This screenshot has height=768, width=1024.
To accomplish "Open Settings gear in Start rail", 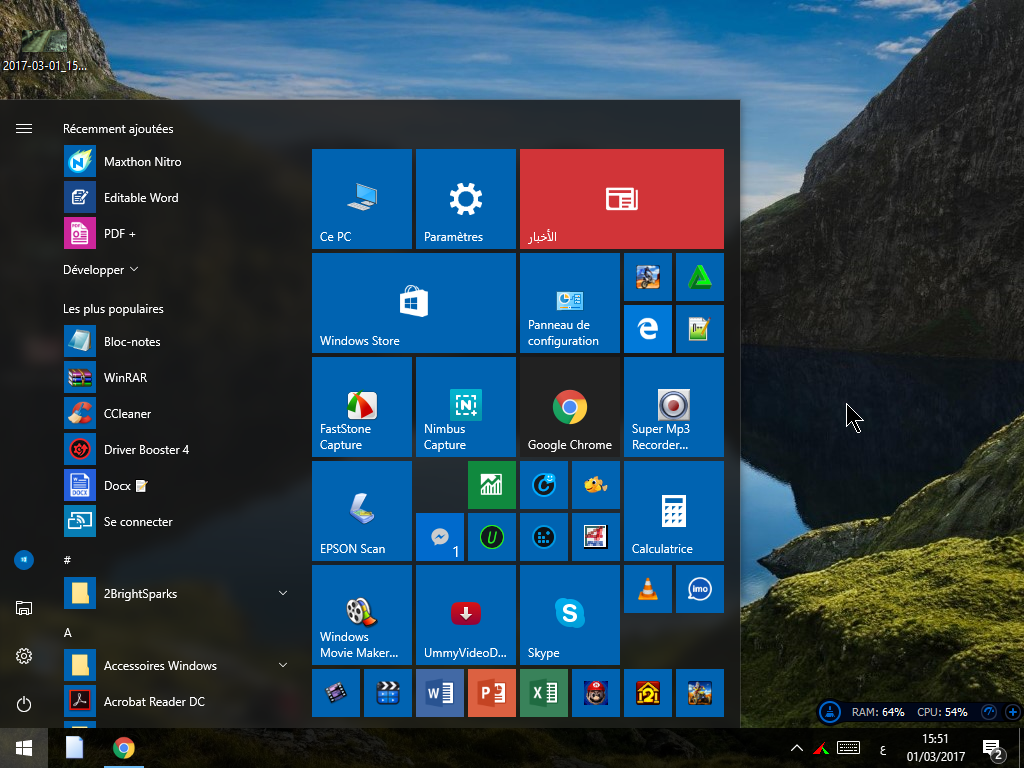I will (x=24, y=656).
